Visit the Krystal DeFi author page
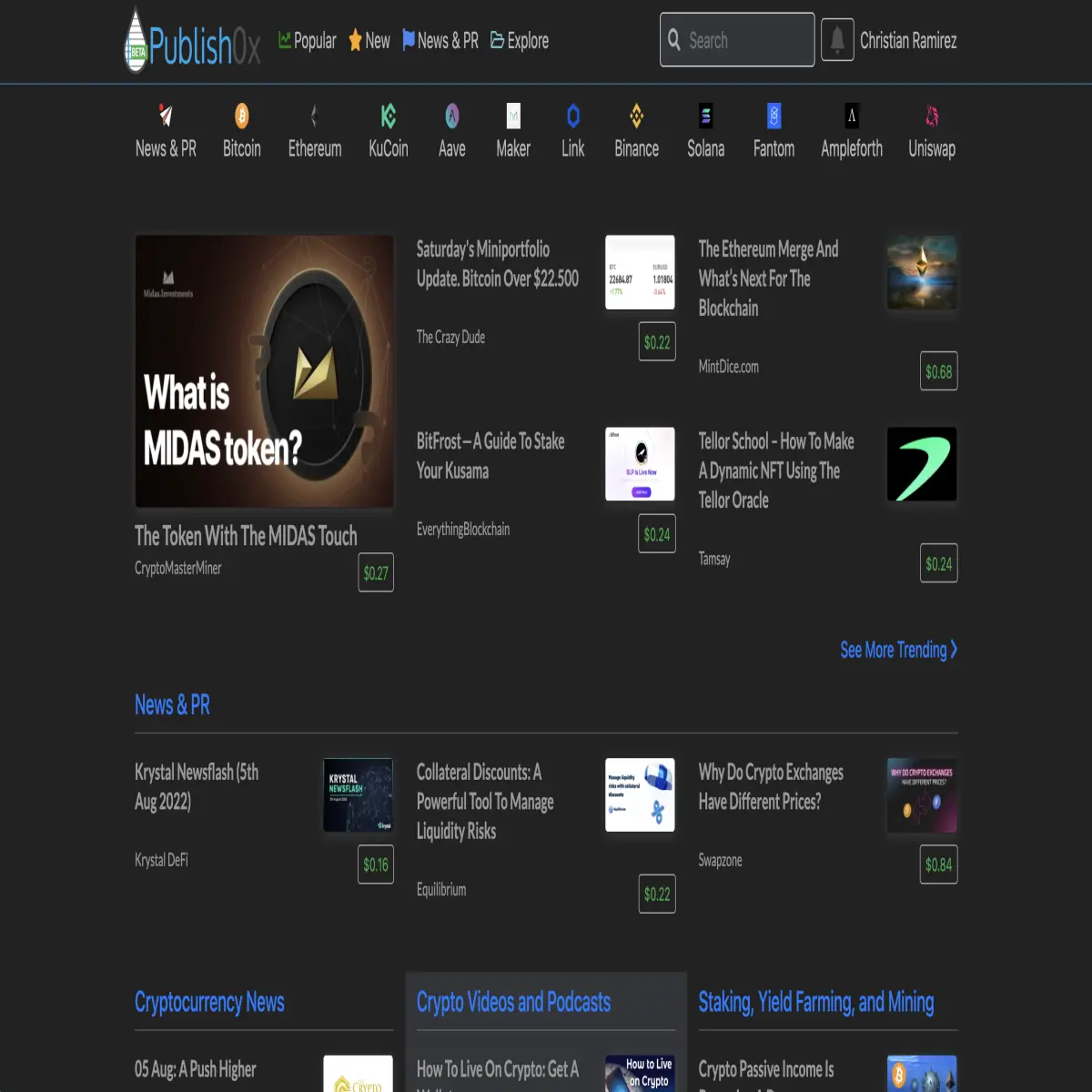The image size is (1092, 1092). coord(161,860)
